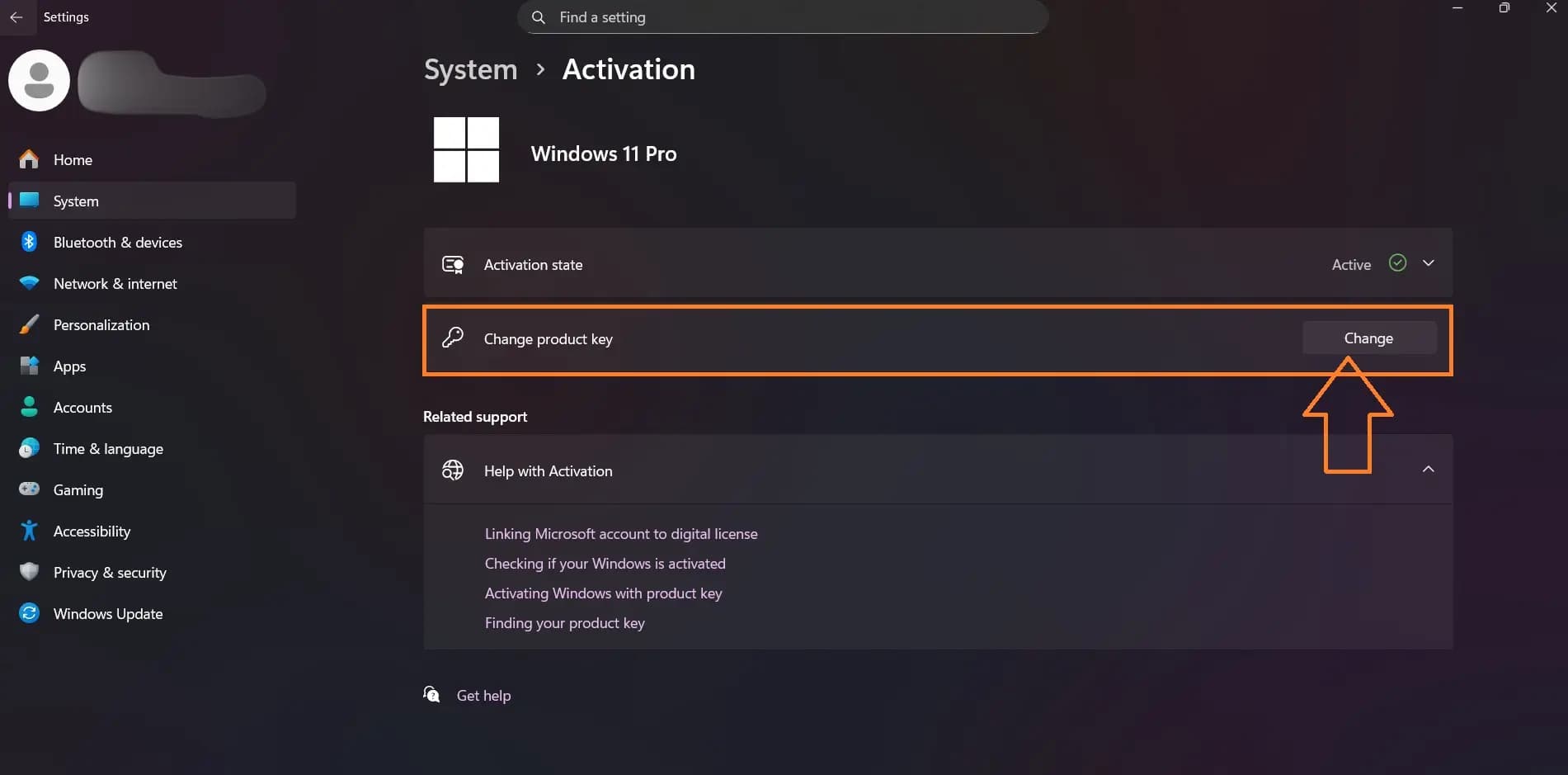Click the Time & language globe clock icon

coord(29,448)
